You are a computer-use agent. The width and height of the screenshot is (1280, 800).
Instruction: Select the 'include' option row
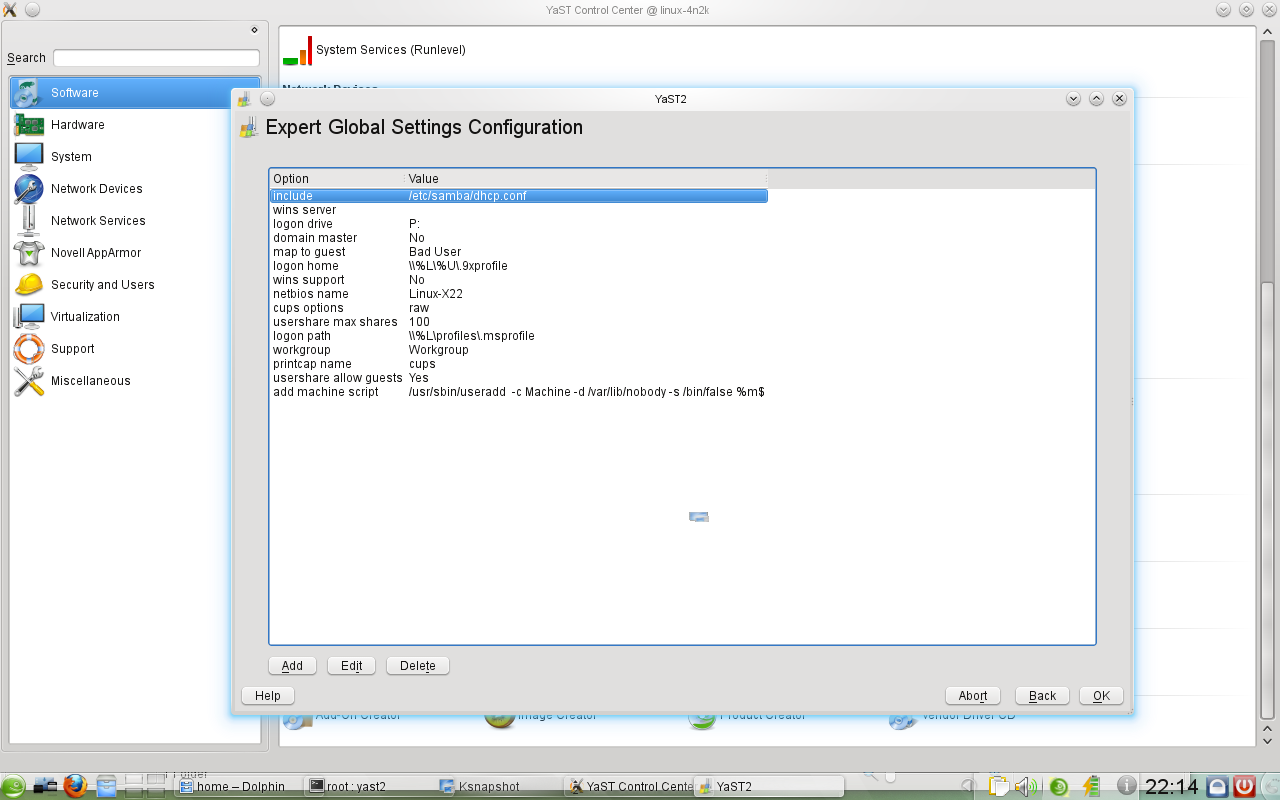coord(518,196)
